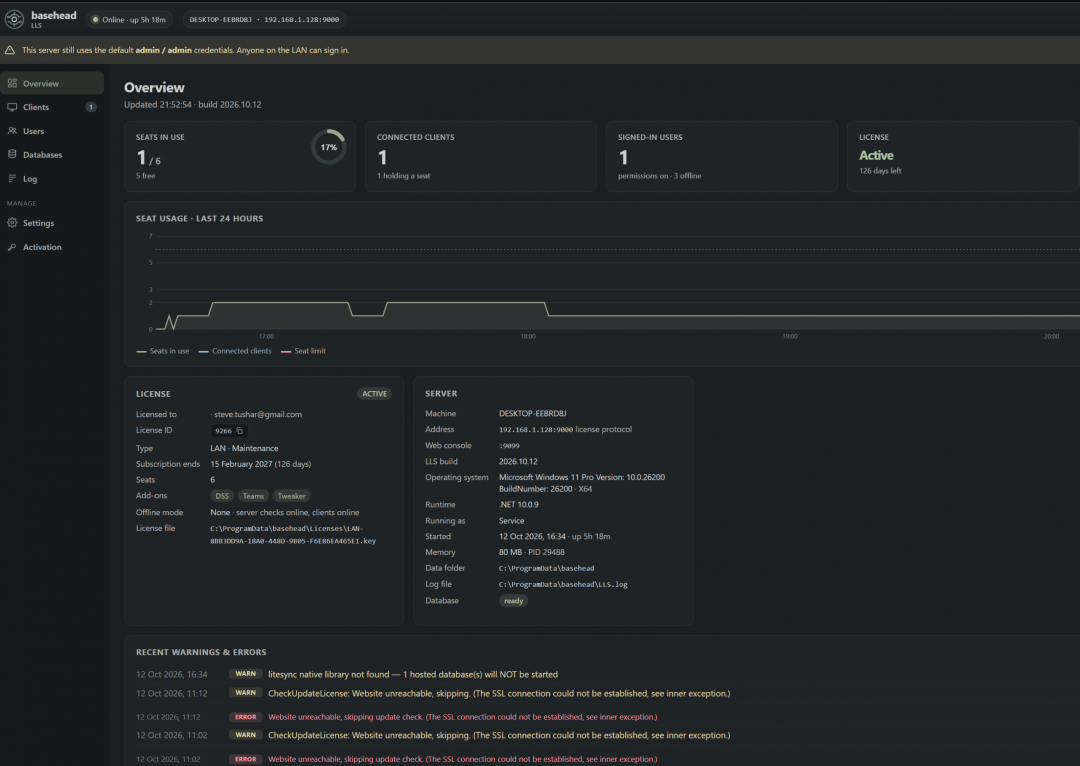1080x766 pixels.
Task: Click the warning triangle icon in banner
Action: 10,50
